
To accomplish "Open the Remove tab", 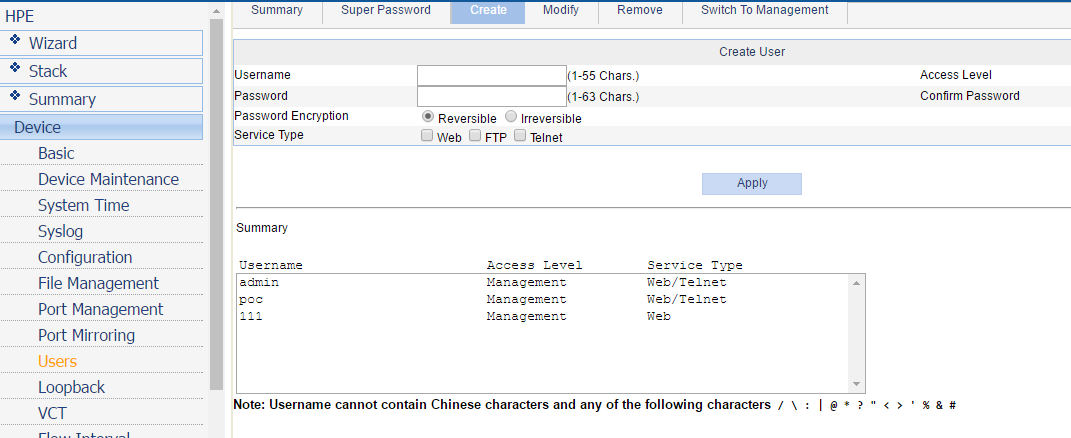I will pos(640,11).
